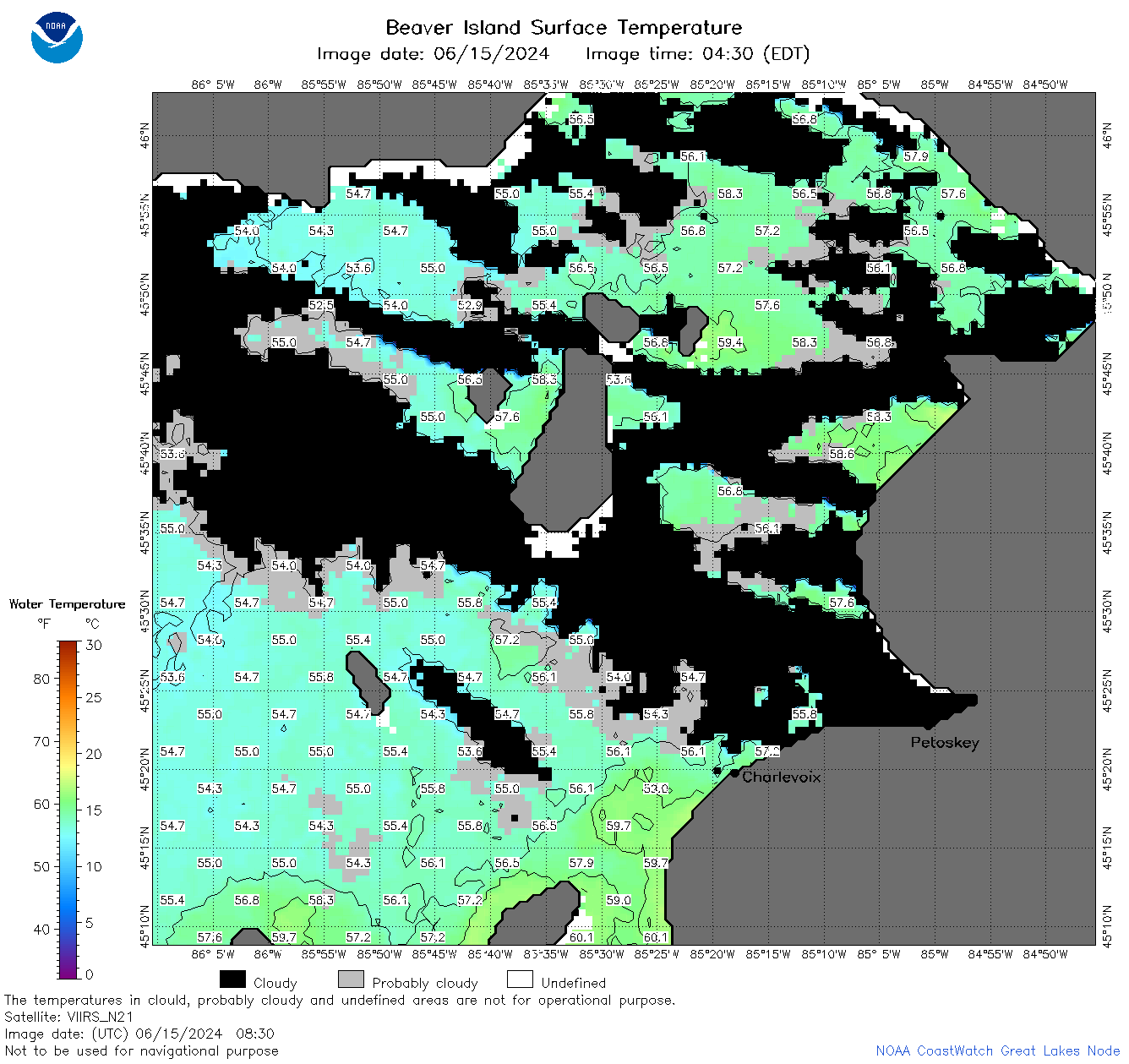Click the 0 Celsius tick label
This screenshot has height=1064, width=1129.
click(x=90, y=974)
